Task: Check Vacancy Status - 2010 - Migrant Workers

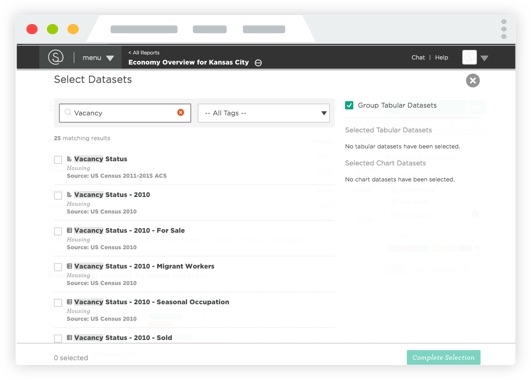Action: (58, 267)
